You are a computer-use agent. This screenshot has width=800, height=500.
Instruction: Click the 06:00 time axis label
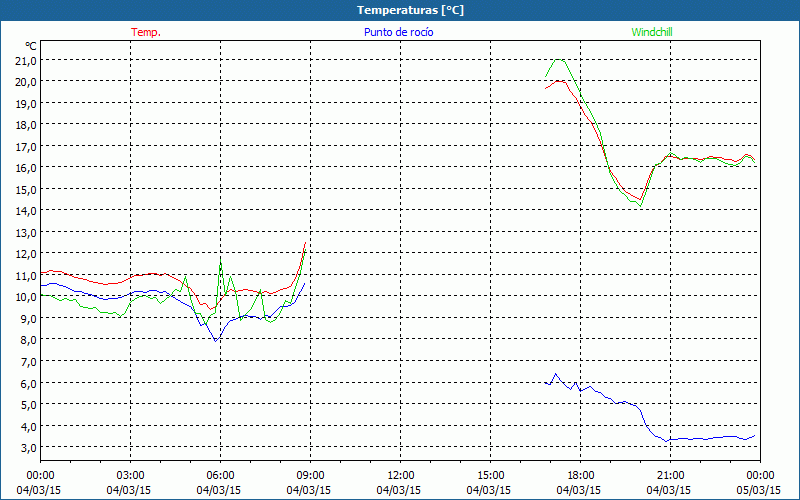[x=220, y=476]
